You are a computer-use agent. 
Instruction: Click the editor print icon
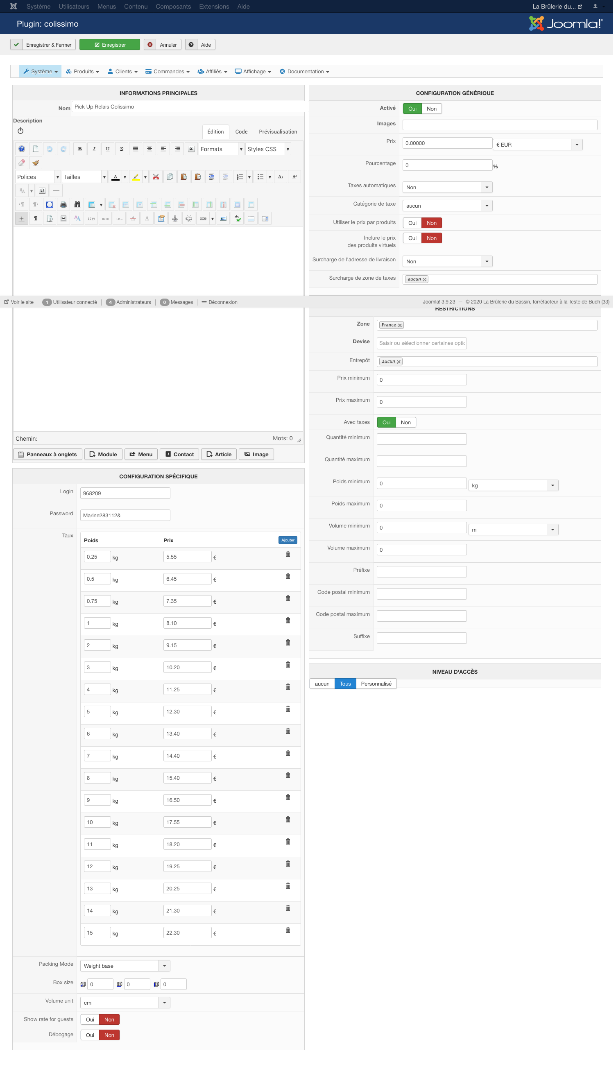63,205
